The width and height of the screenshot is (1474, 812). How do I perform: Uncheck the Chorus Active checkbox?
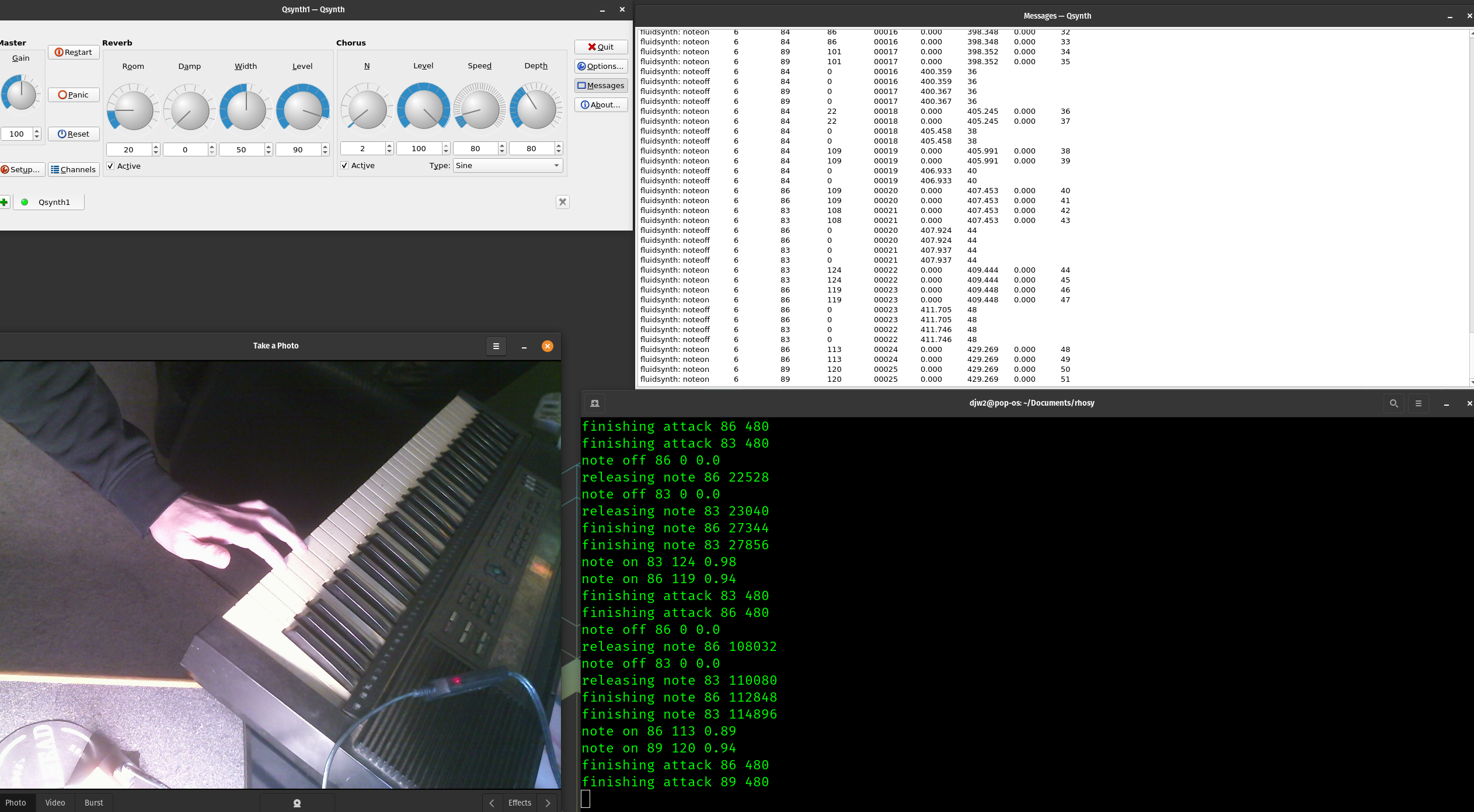click(x=345, y=165)
